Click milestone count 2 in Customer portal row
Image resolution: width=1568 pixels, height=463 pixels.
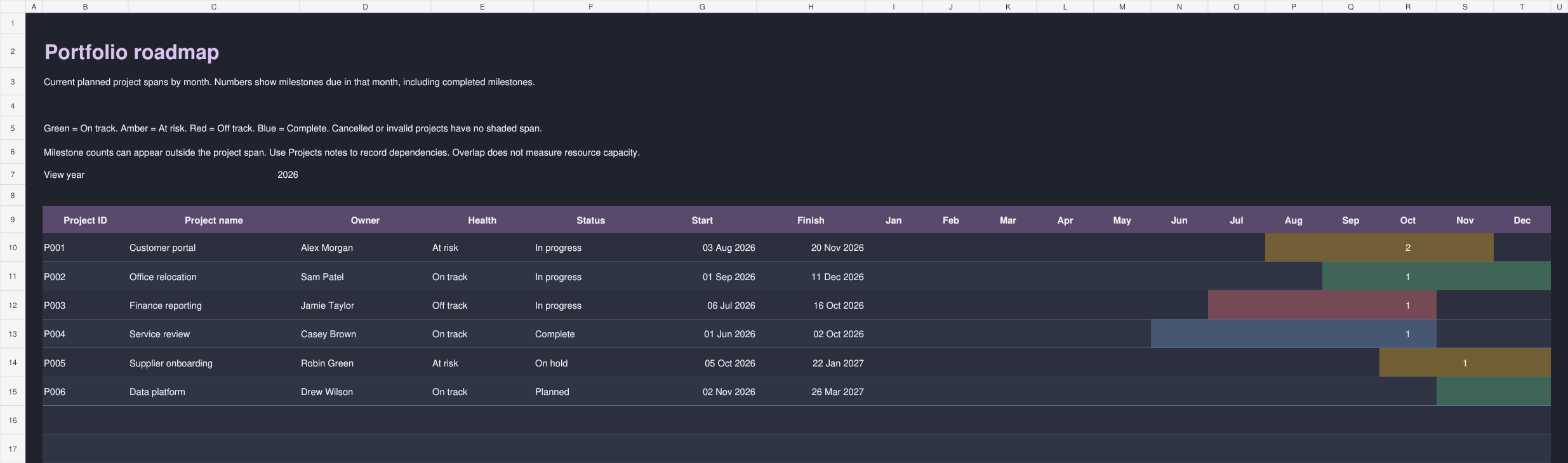coord(1408,248)
